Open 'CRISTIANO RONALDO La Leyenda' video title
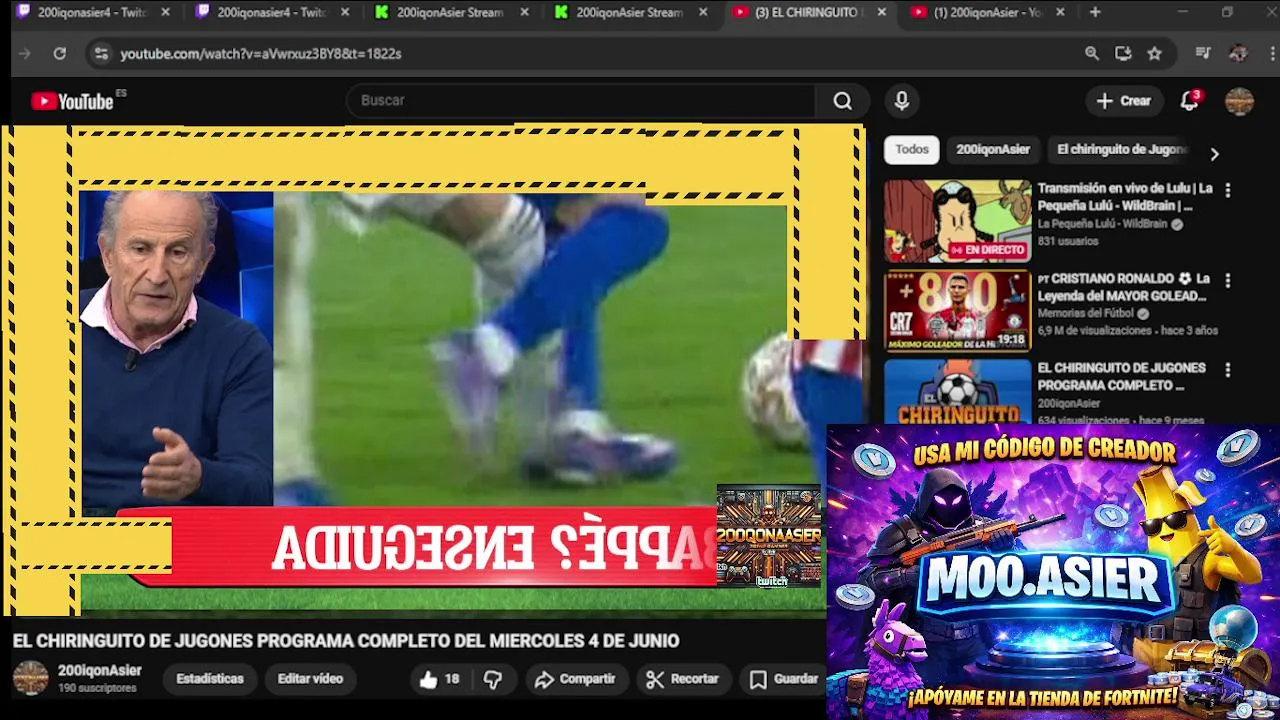This screenshot has height=720, width=1280. point(1124,287)
